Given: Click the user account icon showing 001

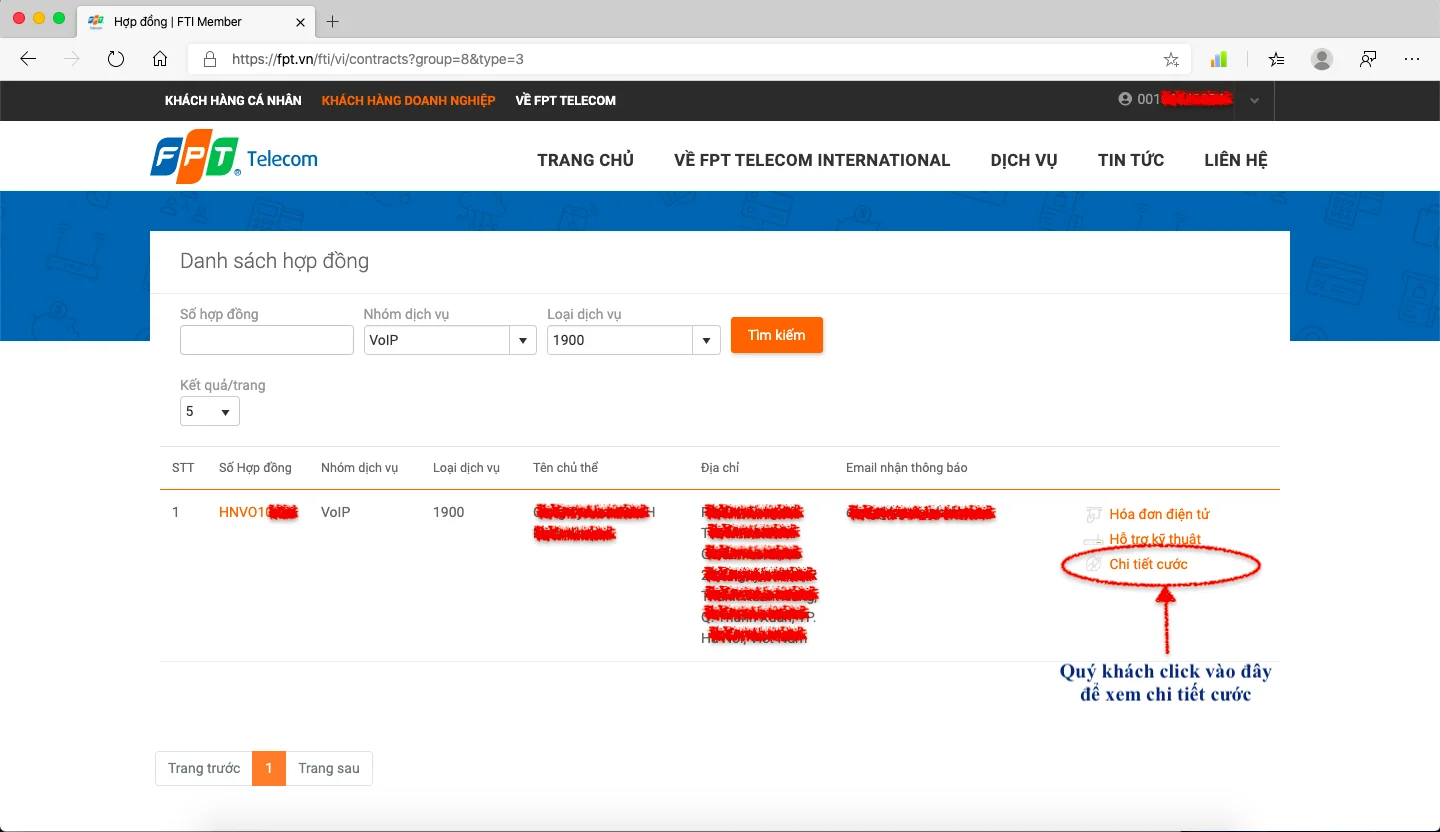Looking at the screenshot, I should coord(1124,100).
